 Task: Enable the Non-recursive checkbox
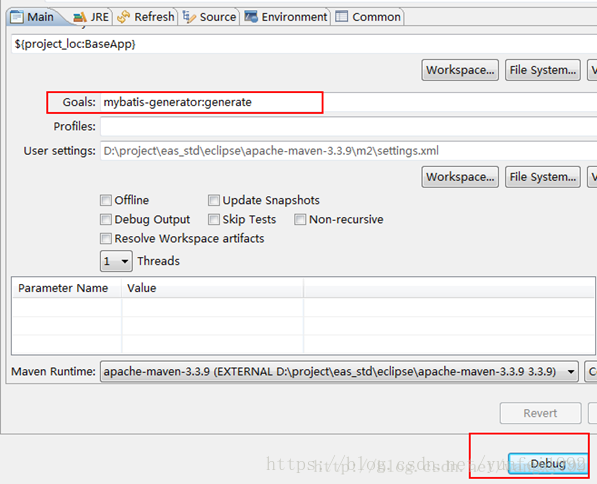coord(300,219)
